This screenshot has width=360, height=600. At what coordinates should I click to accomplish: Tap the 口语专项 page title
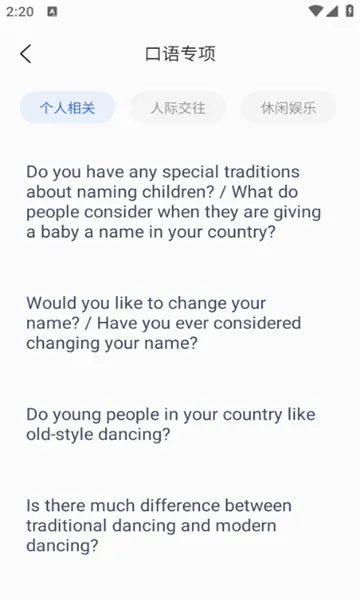click(x=180, y=54)
